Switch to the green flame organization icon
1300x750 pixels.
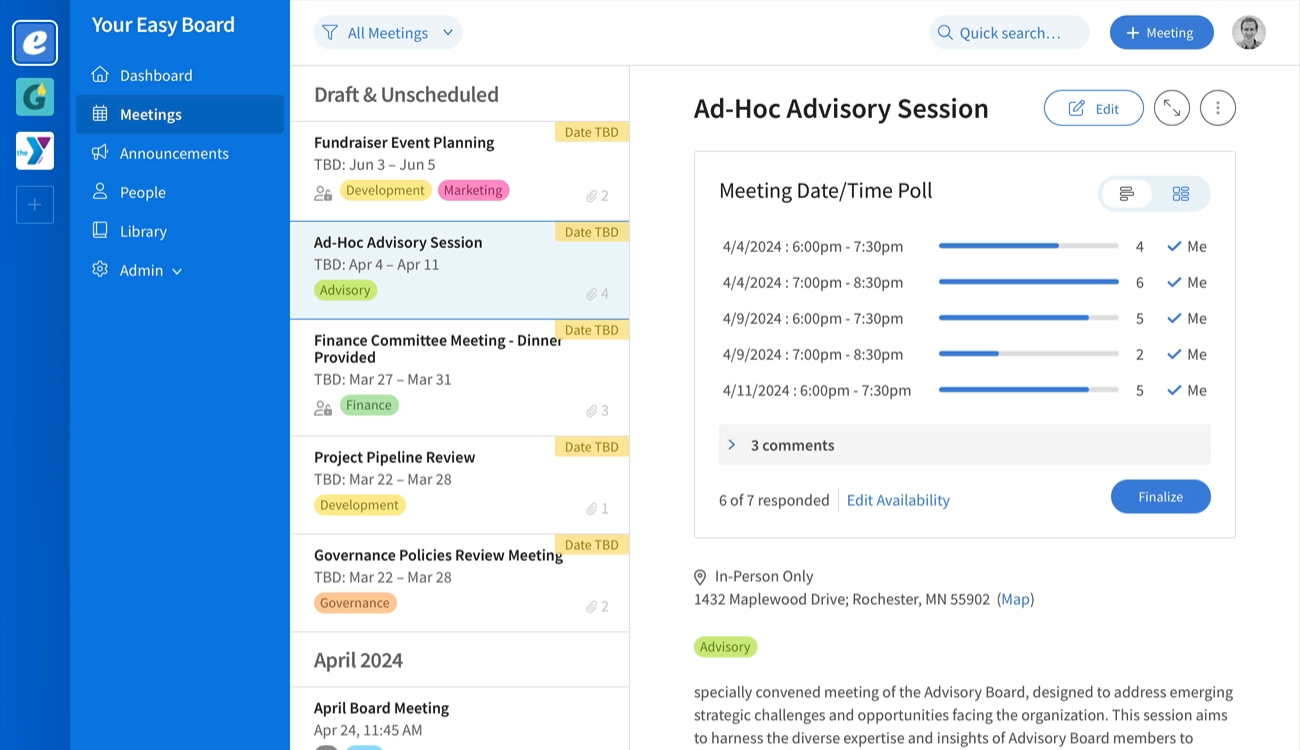[35, 97]
